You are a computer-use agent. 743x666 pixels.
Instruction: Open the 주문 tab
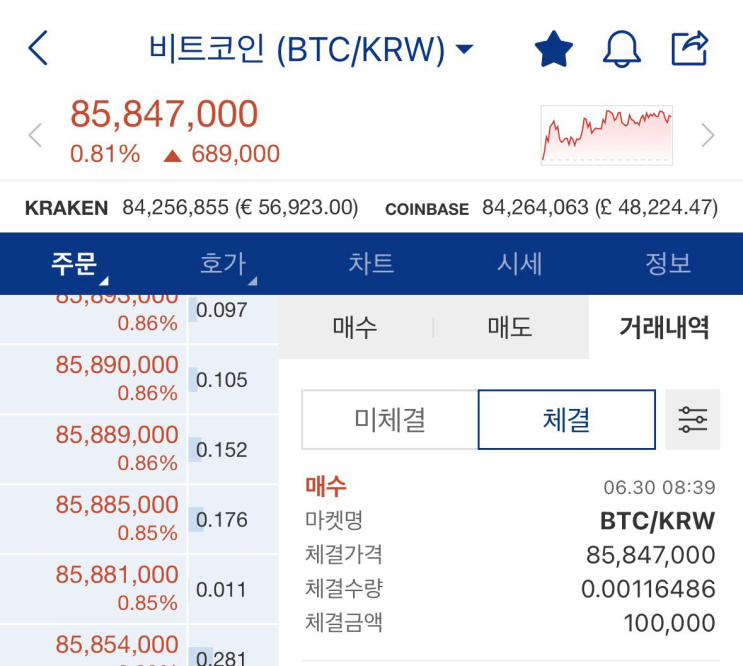coord(75,264)
